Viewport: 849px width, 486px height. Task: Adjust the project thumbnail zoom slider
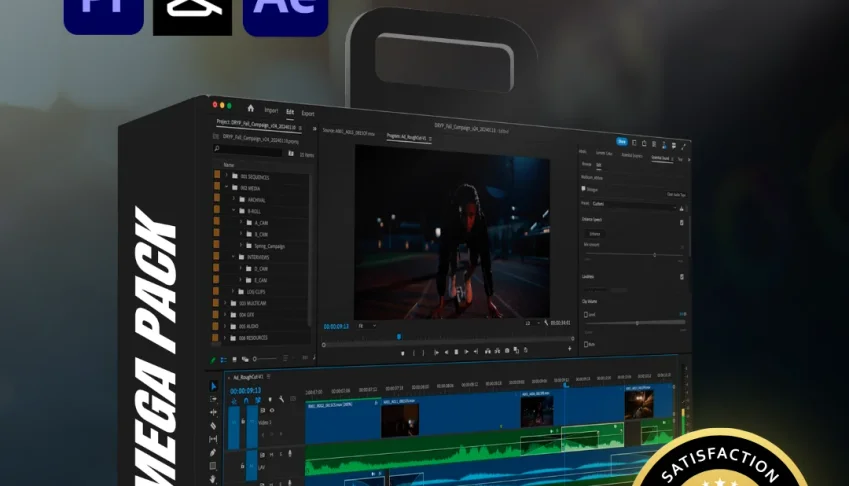point(264,358)
